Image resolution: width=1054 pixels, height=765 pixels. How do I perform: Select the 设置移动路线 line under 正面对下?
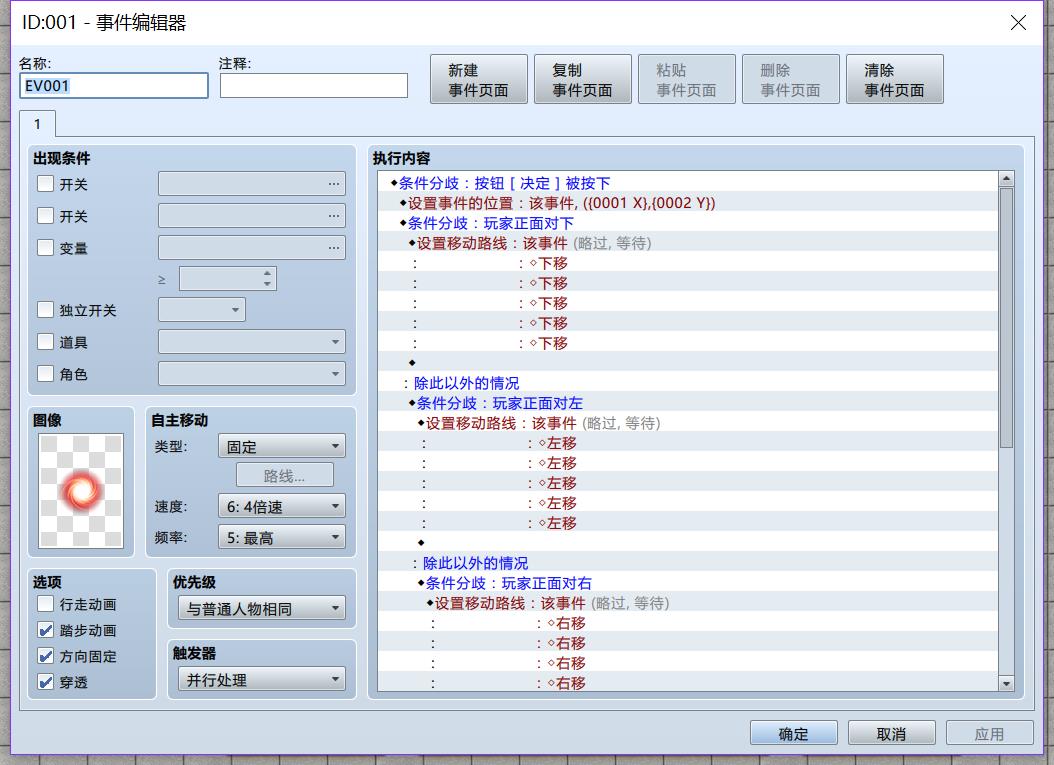point(688,243)
